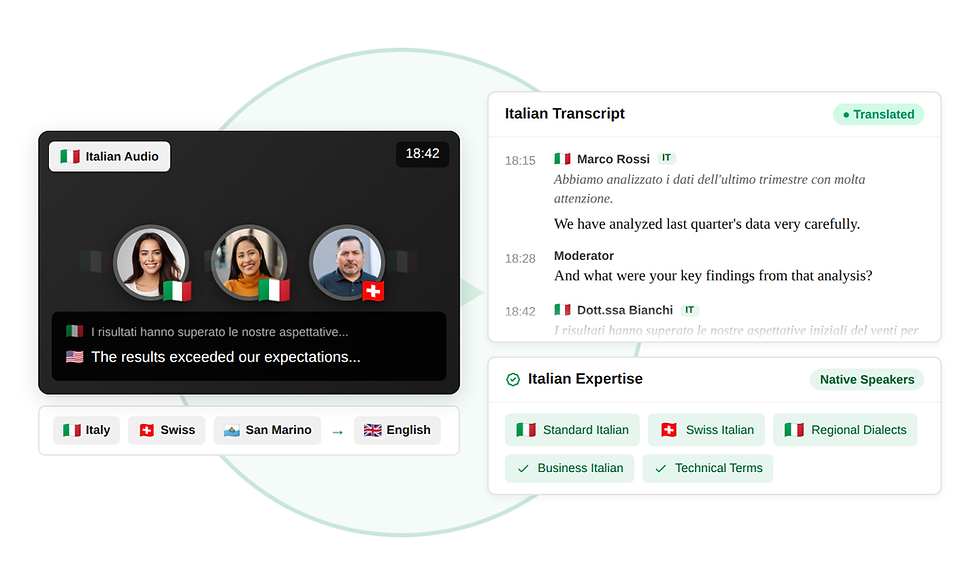The height and width of the screenshot is (585, 980).
Task: Switch to the Italian Transcript panel
Action: pos(564,113)
